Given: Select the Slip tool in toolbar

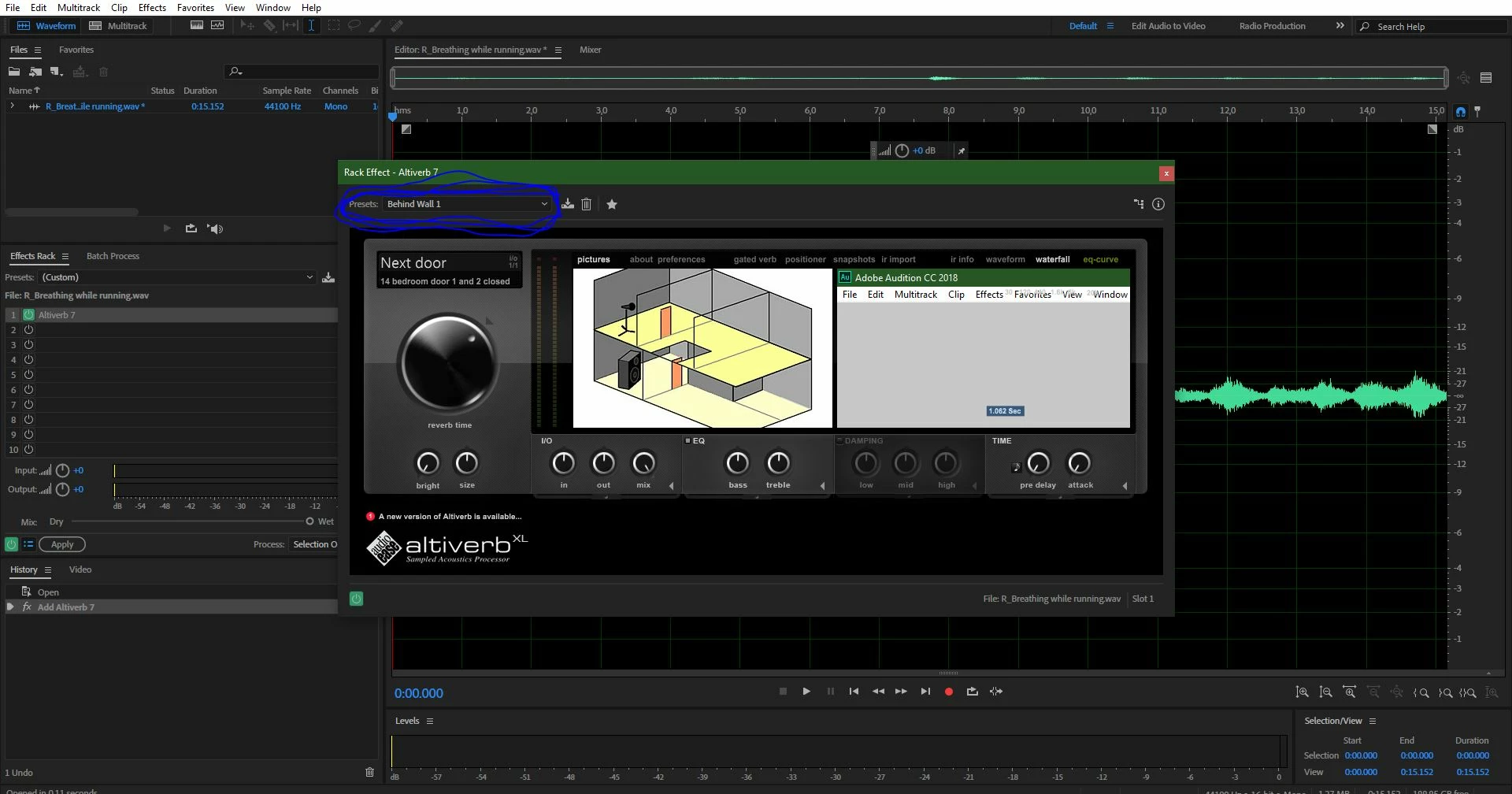Looking at the screenshot, I should click(x=291, y=26).
